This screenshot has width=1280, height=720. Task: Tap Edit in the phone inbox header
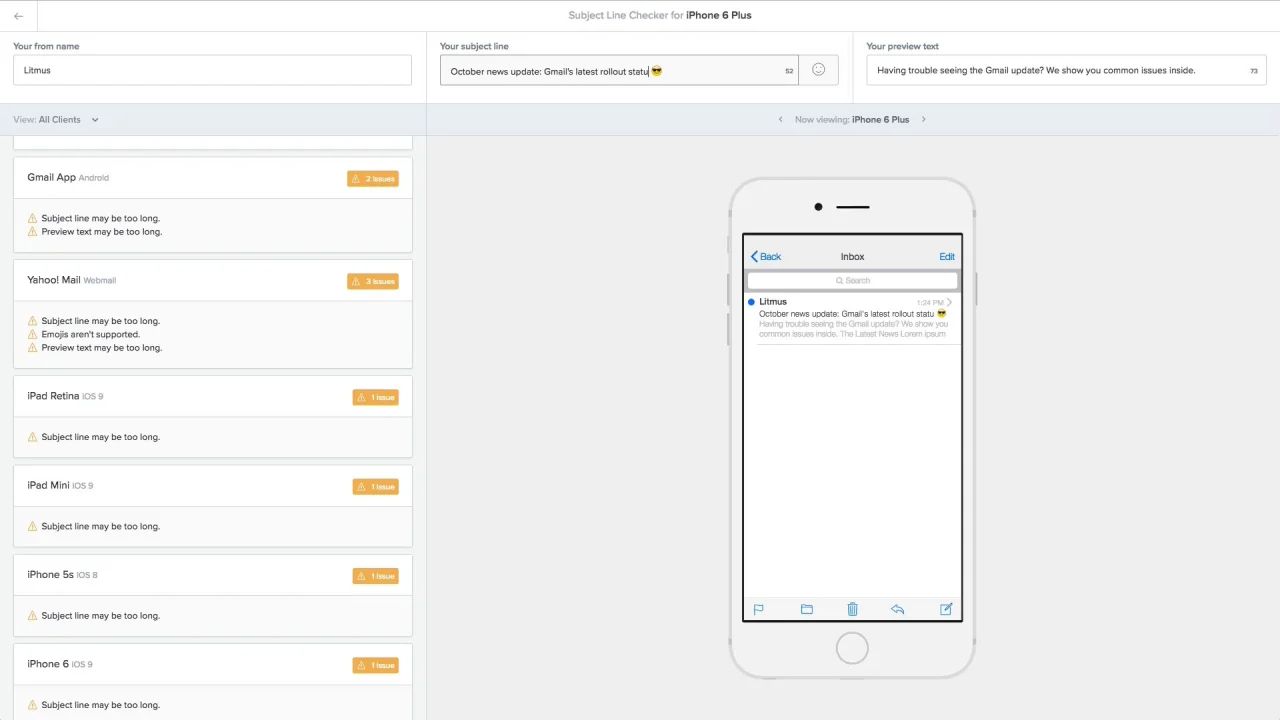947,257
